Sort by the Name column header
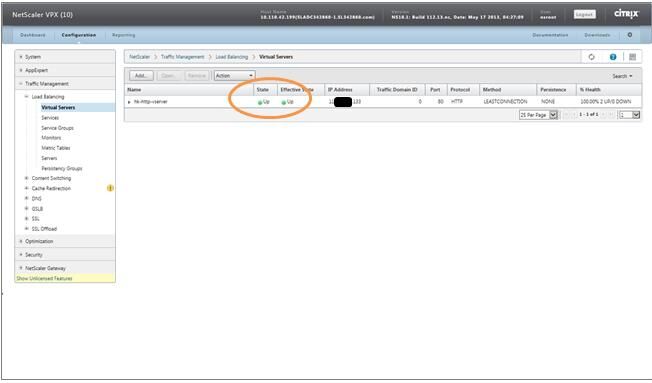Image resolution: width=652 pixels, height=383 pixels. point(189,90)
